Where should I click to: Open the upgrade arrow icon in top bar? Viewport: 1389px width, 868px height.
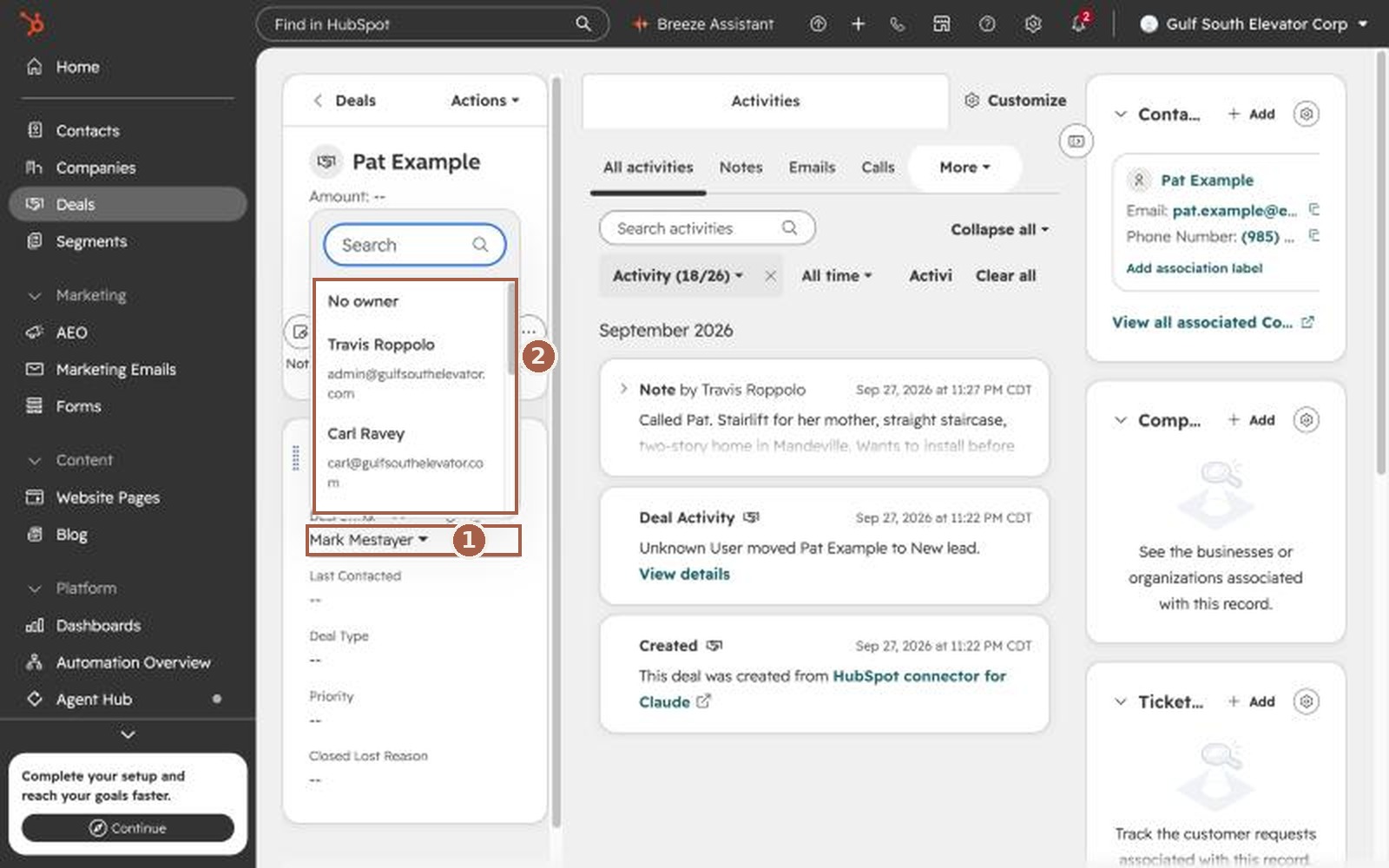pyautogui.click(x=818, y=24)
